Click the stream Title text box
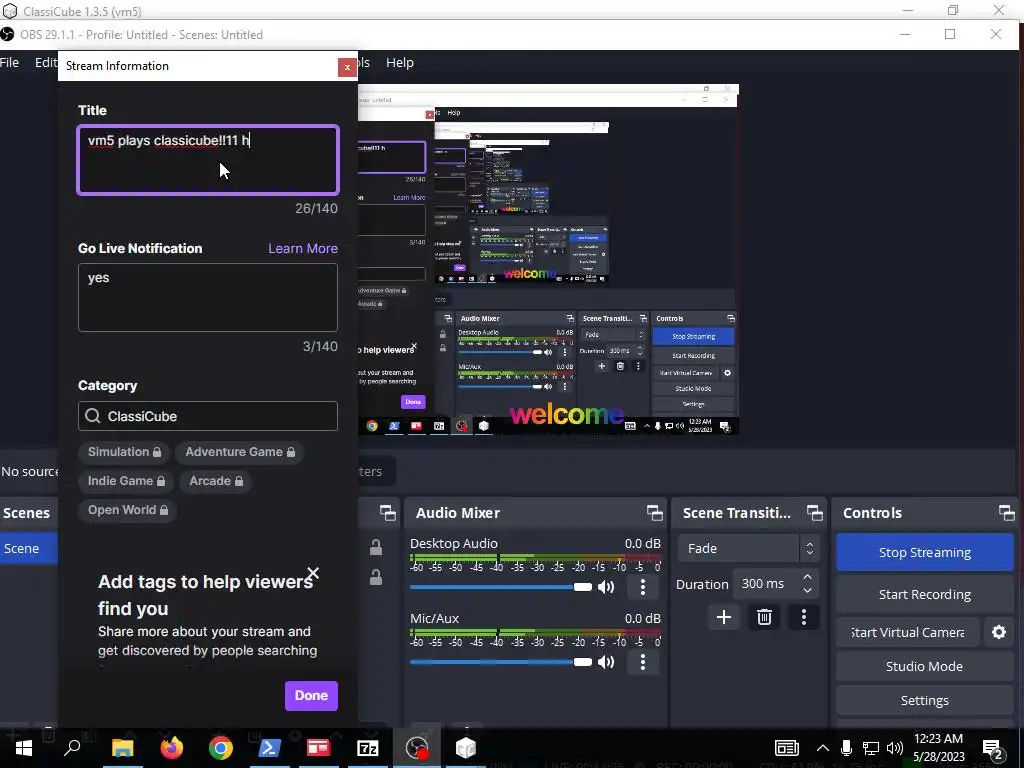The height and width of the screenshot is (768, 1024). coord(208,160)
